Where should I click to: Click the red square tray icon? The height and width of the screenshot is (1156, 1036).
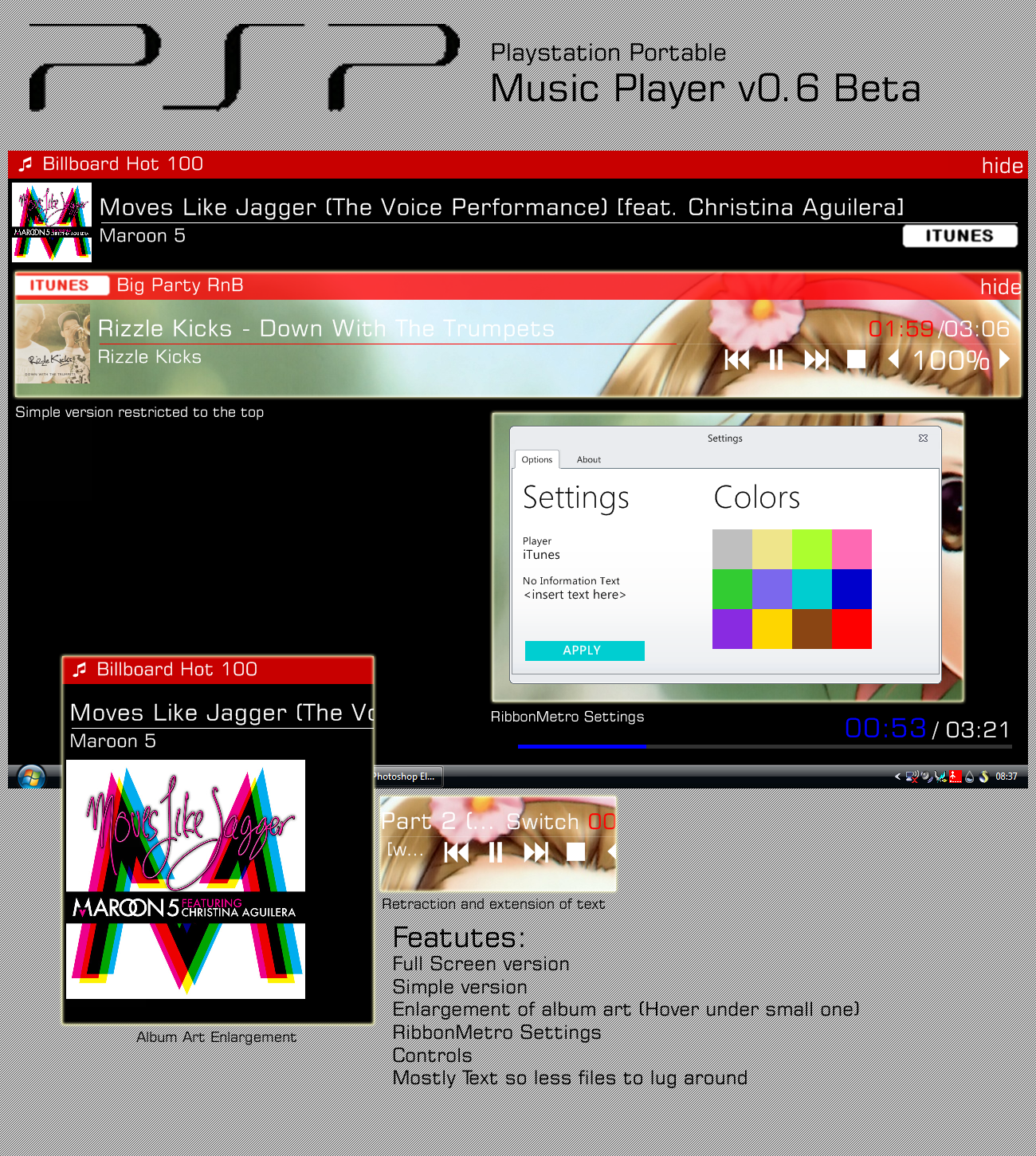coord(956,777)
